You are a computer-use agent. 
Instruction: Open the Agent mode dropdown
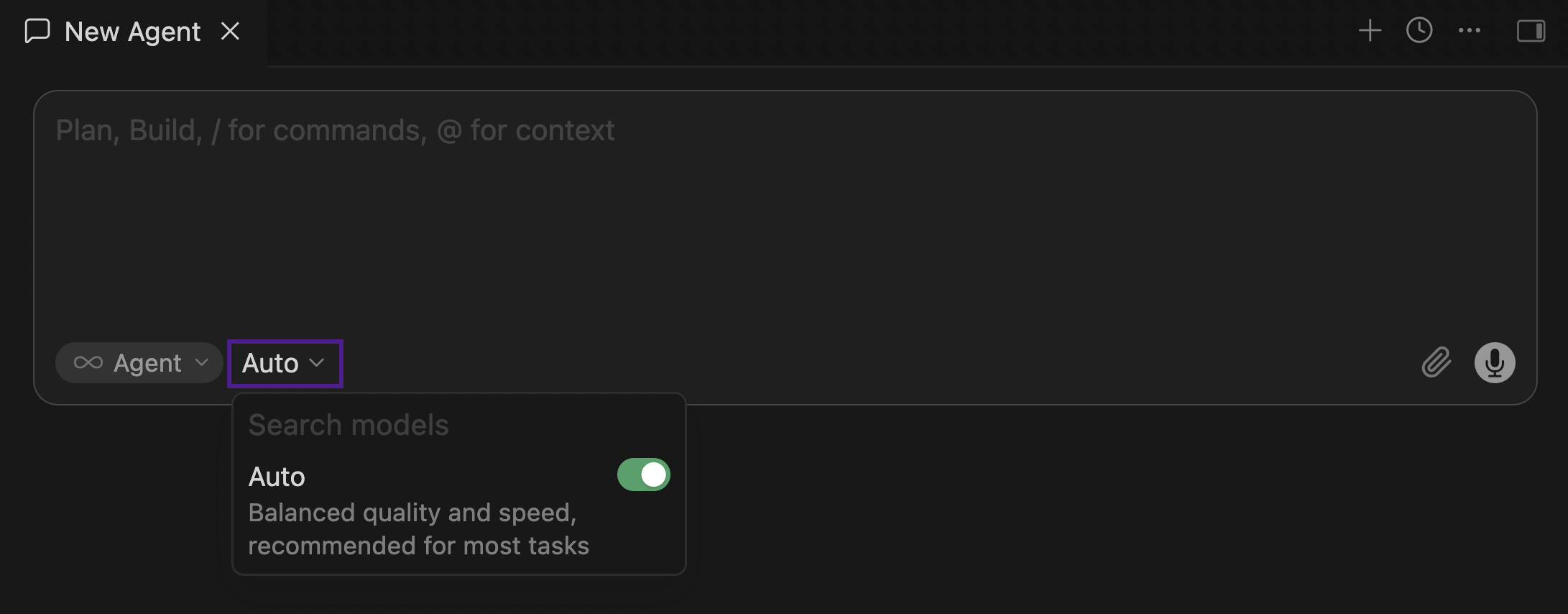[x=139, y=362]
